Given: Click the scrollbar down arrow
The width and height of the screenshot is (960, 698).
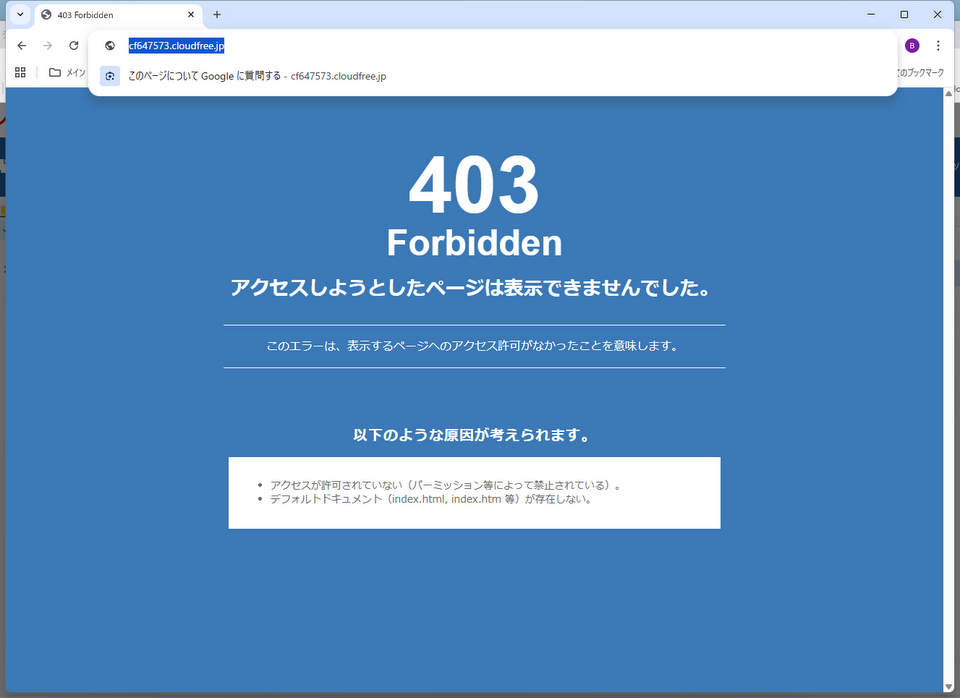Looking at the screenshot, I should (948, 686).
